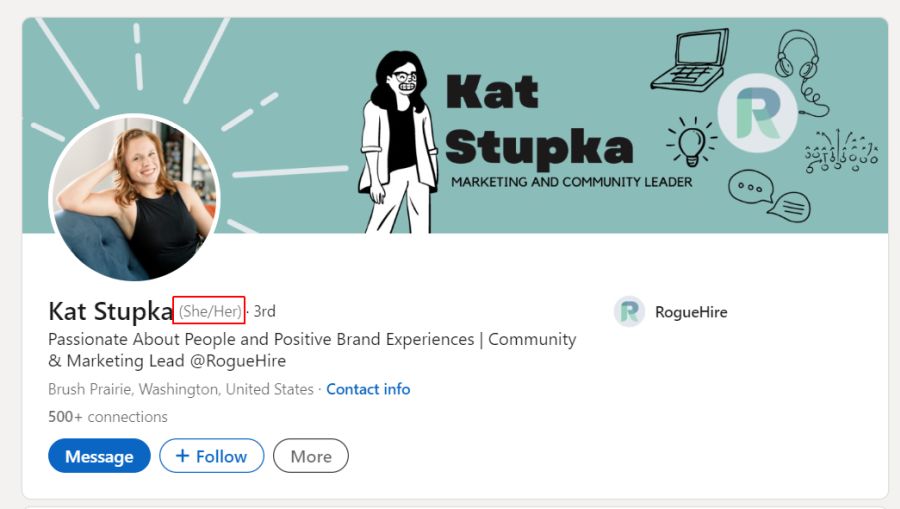This screenshot has height=509, width=900.
Task: Click the crowd doodle in the banner
Action: point(841,151)
